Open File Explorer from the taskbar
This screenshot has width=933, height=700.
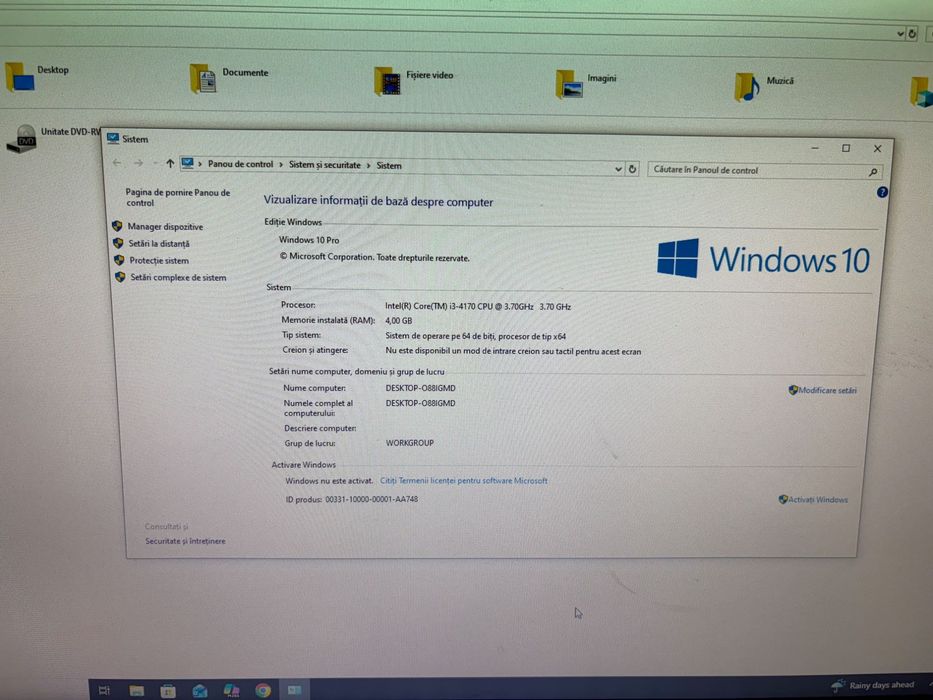pyautogui.click(x=136, y=690)
